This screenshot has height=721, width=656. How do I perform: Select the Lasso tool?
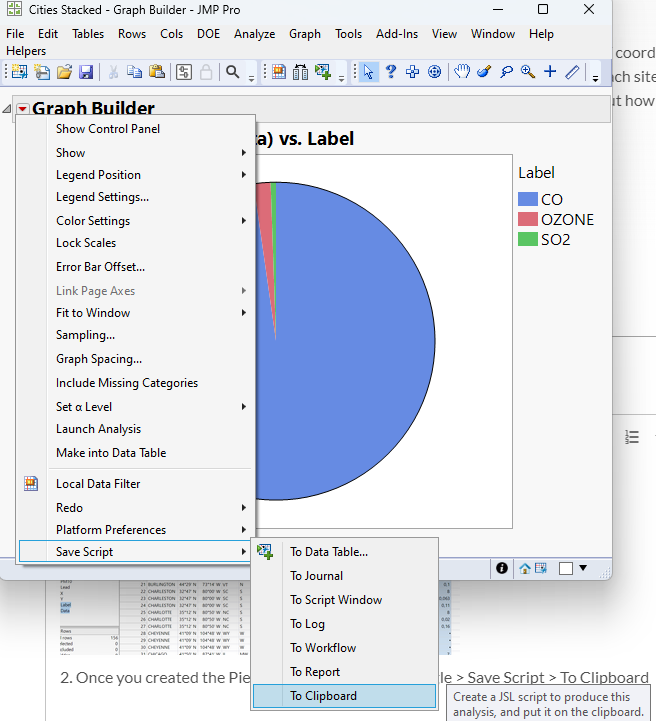coord(506,72)
